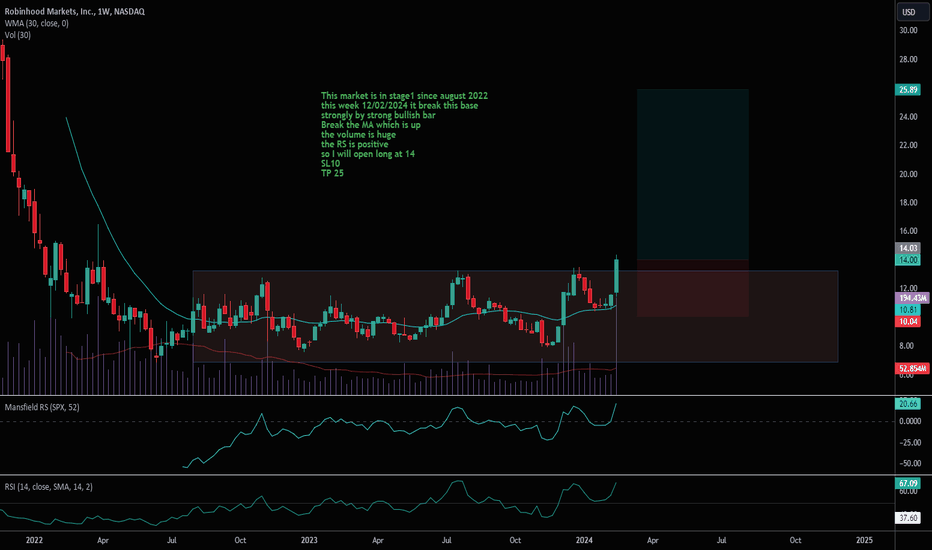Click the 0.0000 Mansfield RS zero level label

pyautogui.click(x=910, y=421)
